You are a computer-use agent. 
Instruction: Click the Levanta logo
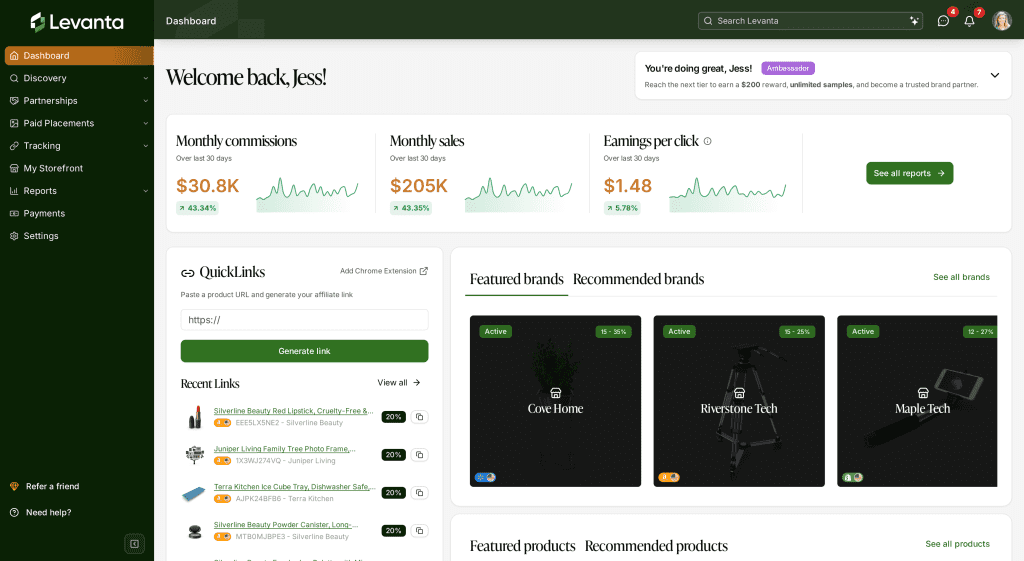point(76,22)
